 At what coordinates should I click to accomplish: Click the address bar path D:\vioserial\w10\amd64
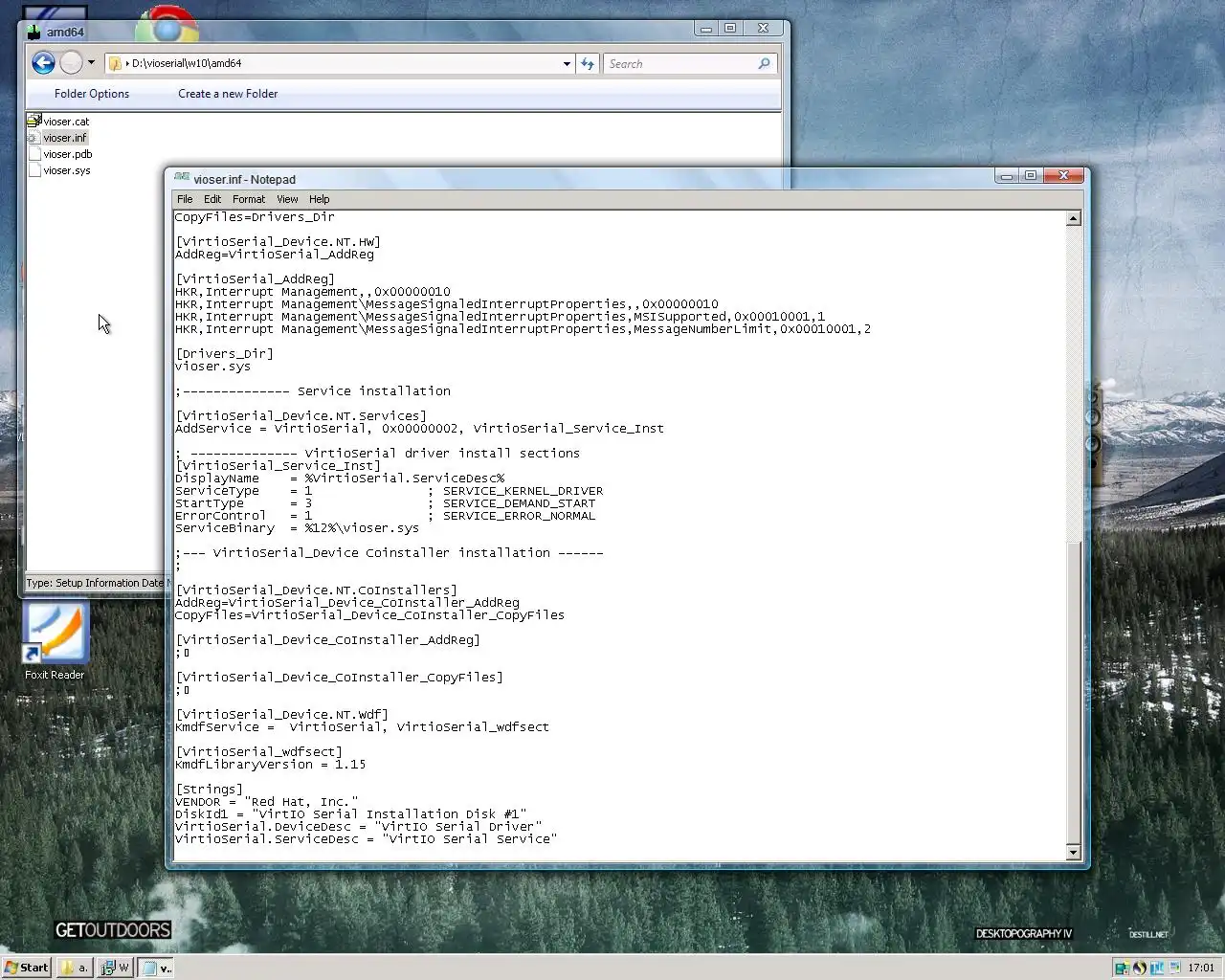pyautogui.click(x=187, y=64)
